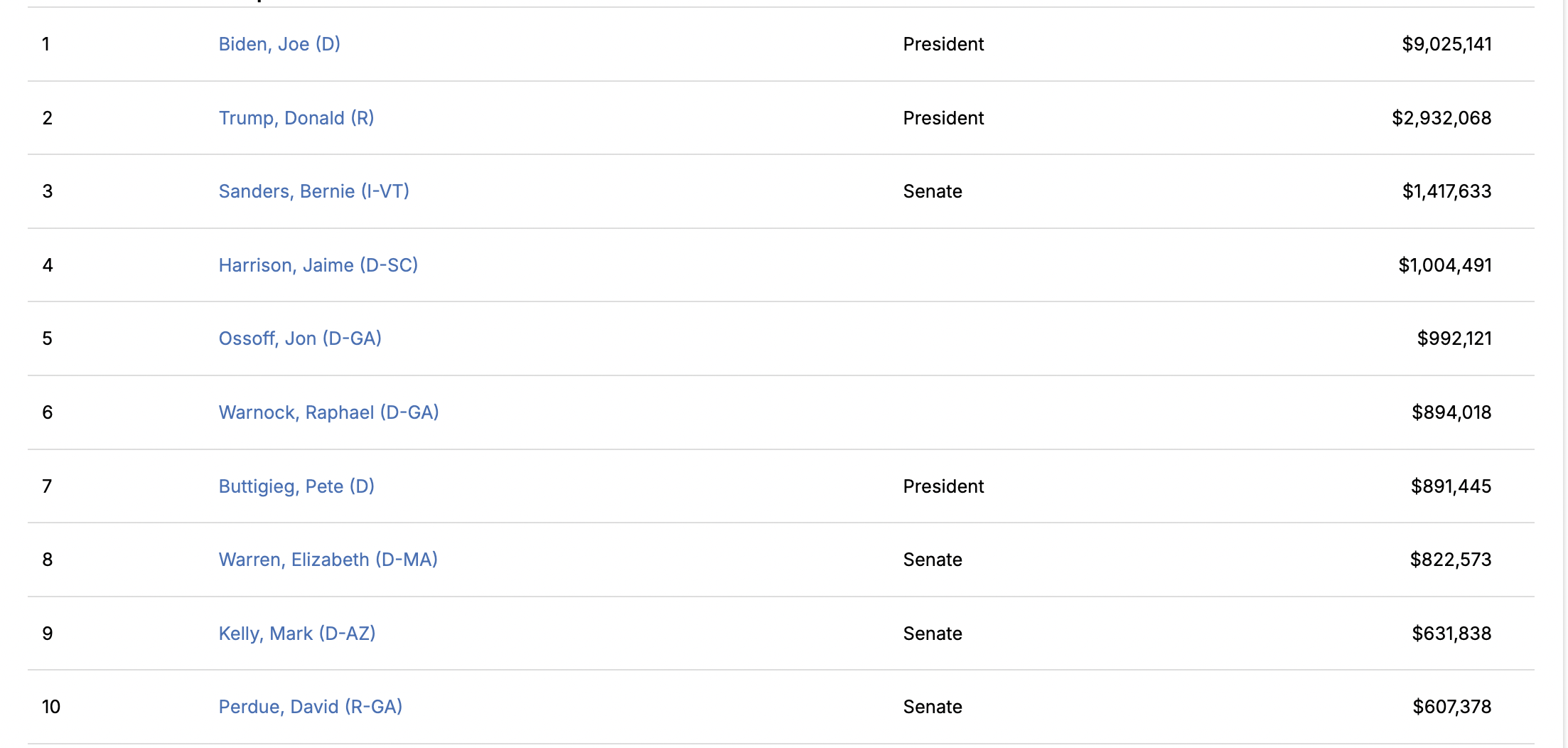This screenshot has width=1568, height=748.
Task: Click rank number 10 in the table
Action: click(x=51, y=707)
